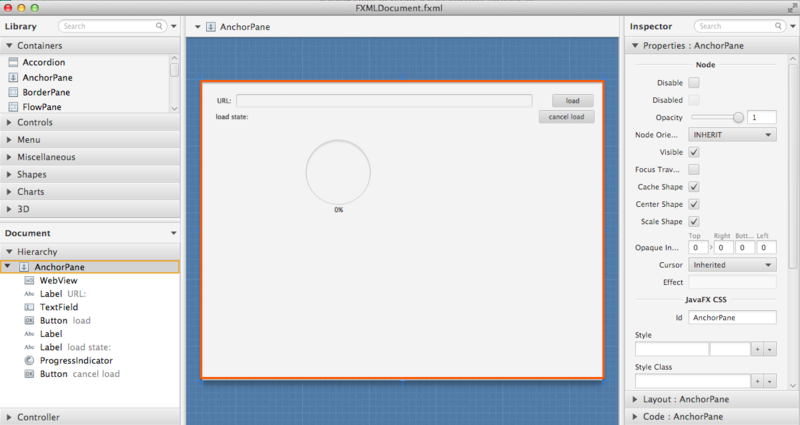Click the 'Label URL:' icon in Hierarchy
The height and width of the screenshot is (425, 800).
click(x=29, y=294)
